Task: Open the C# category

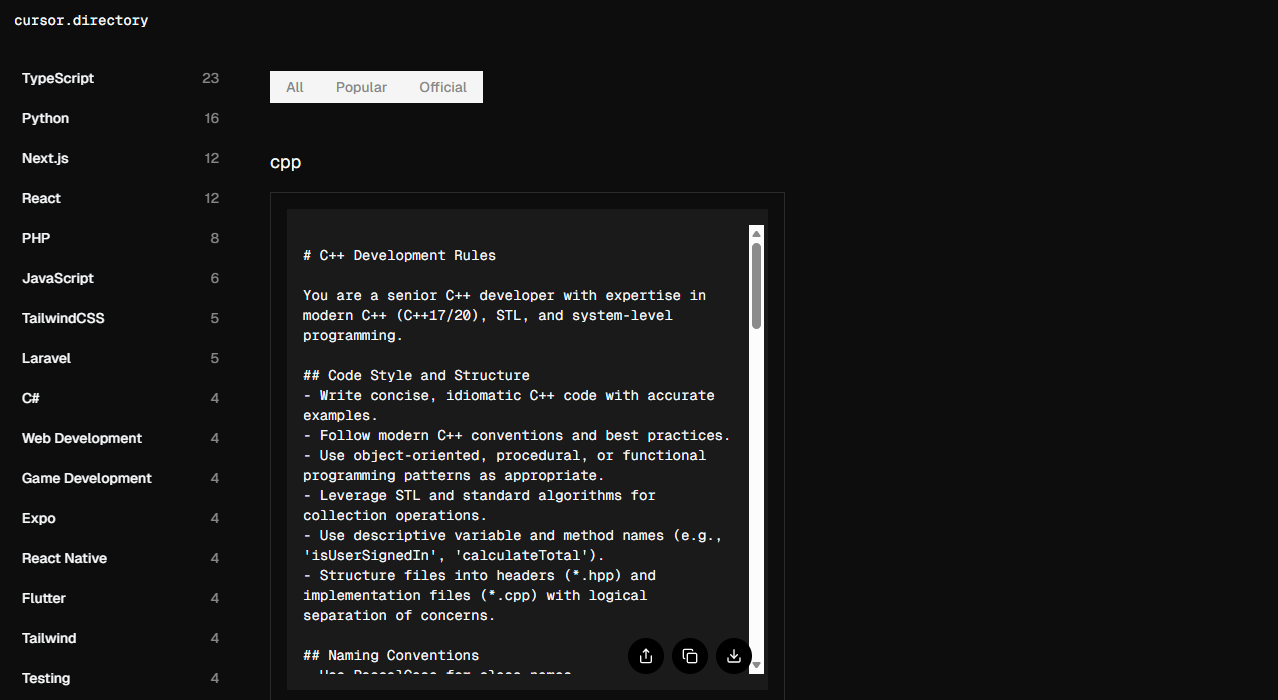Action: coord(120,398)
